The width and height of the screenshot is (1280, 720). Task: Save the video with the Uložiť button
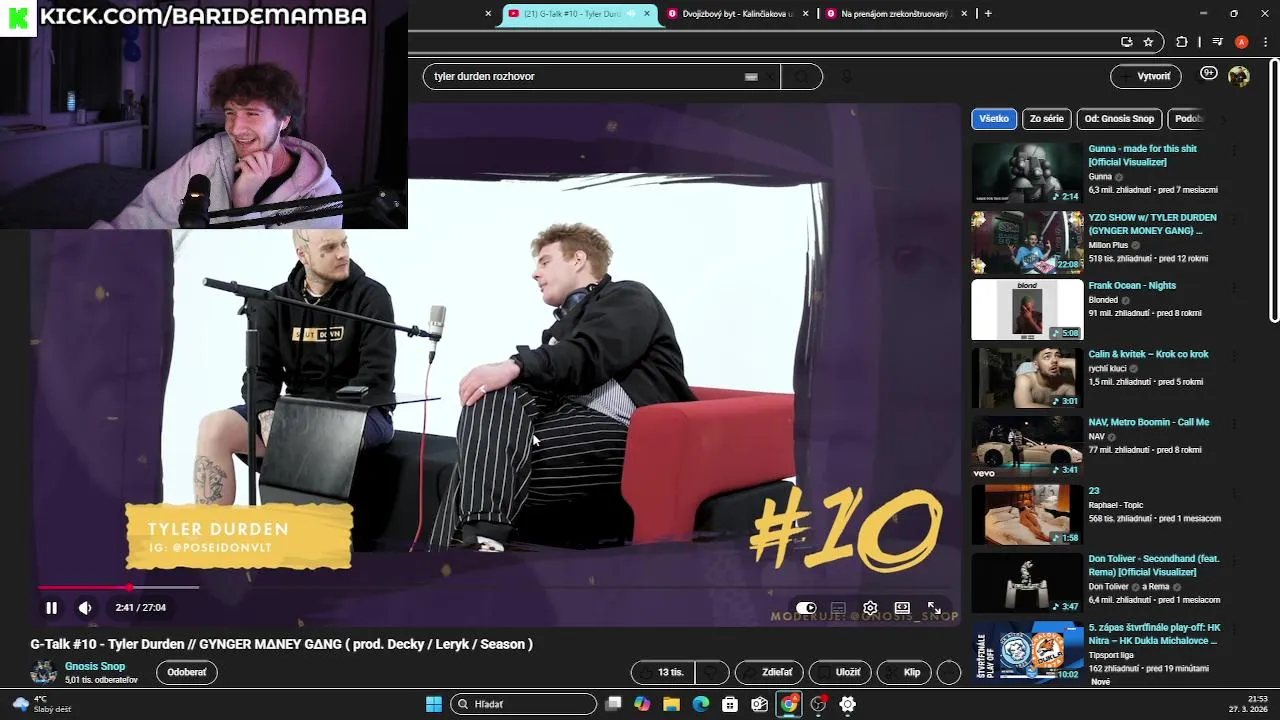click(x=840, y=672)
